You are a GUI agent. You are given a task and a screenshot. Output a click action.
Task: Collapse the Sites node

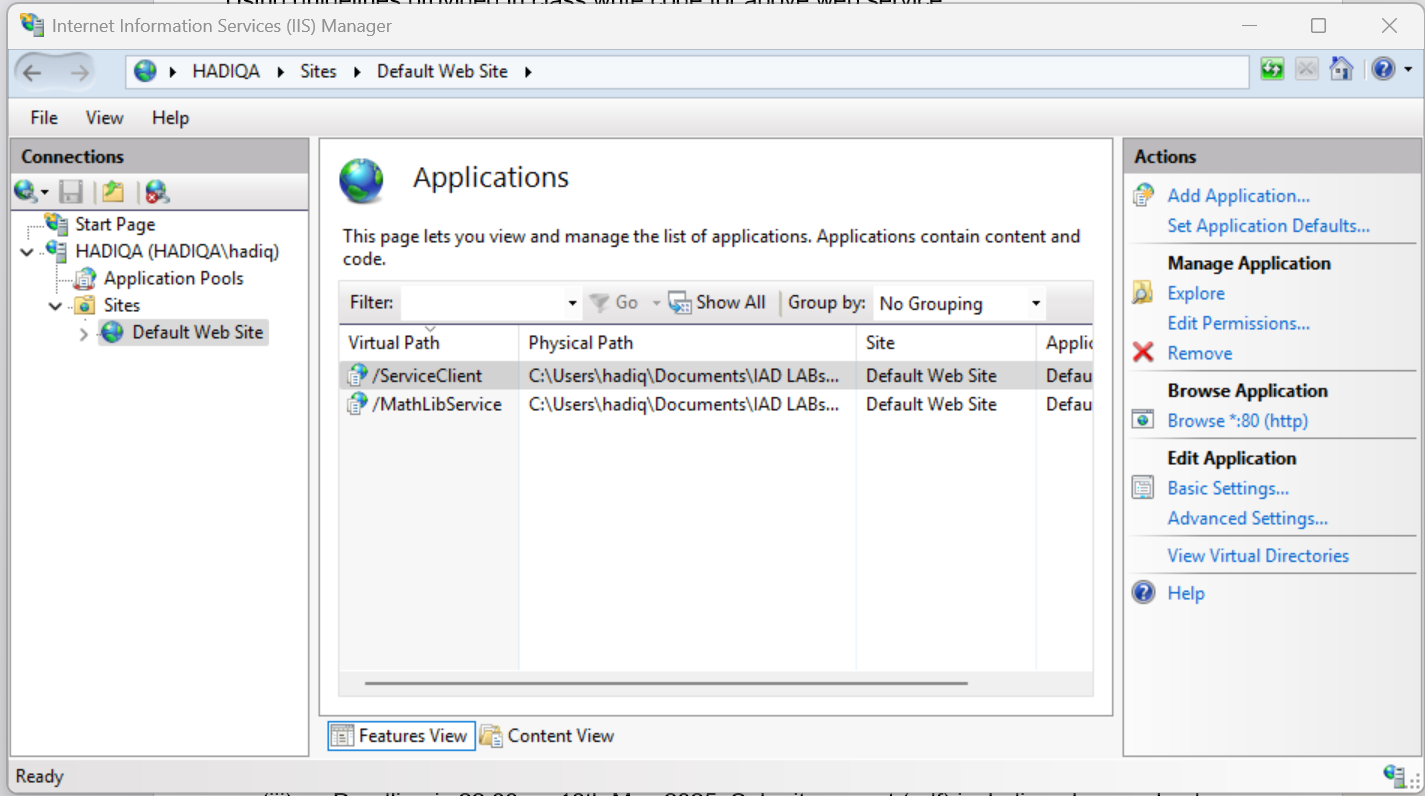pos(56,306)
